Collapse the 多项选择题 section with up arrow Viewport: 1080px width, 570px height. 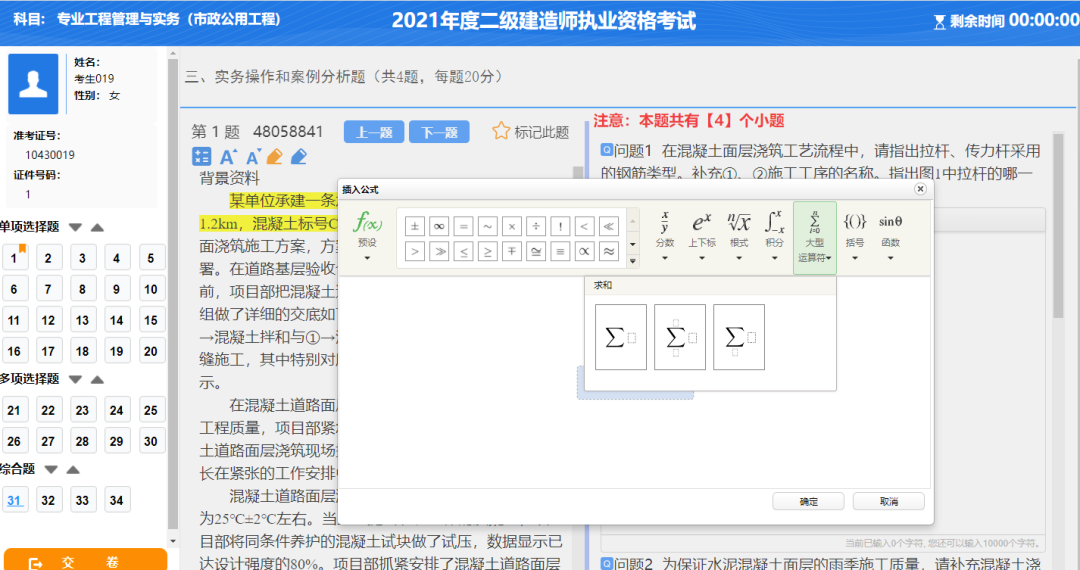(97, 380)
